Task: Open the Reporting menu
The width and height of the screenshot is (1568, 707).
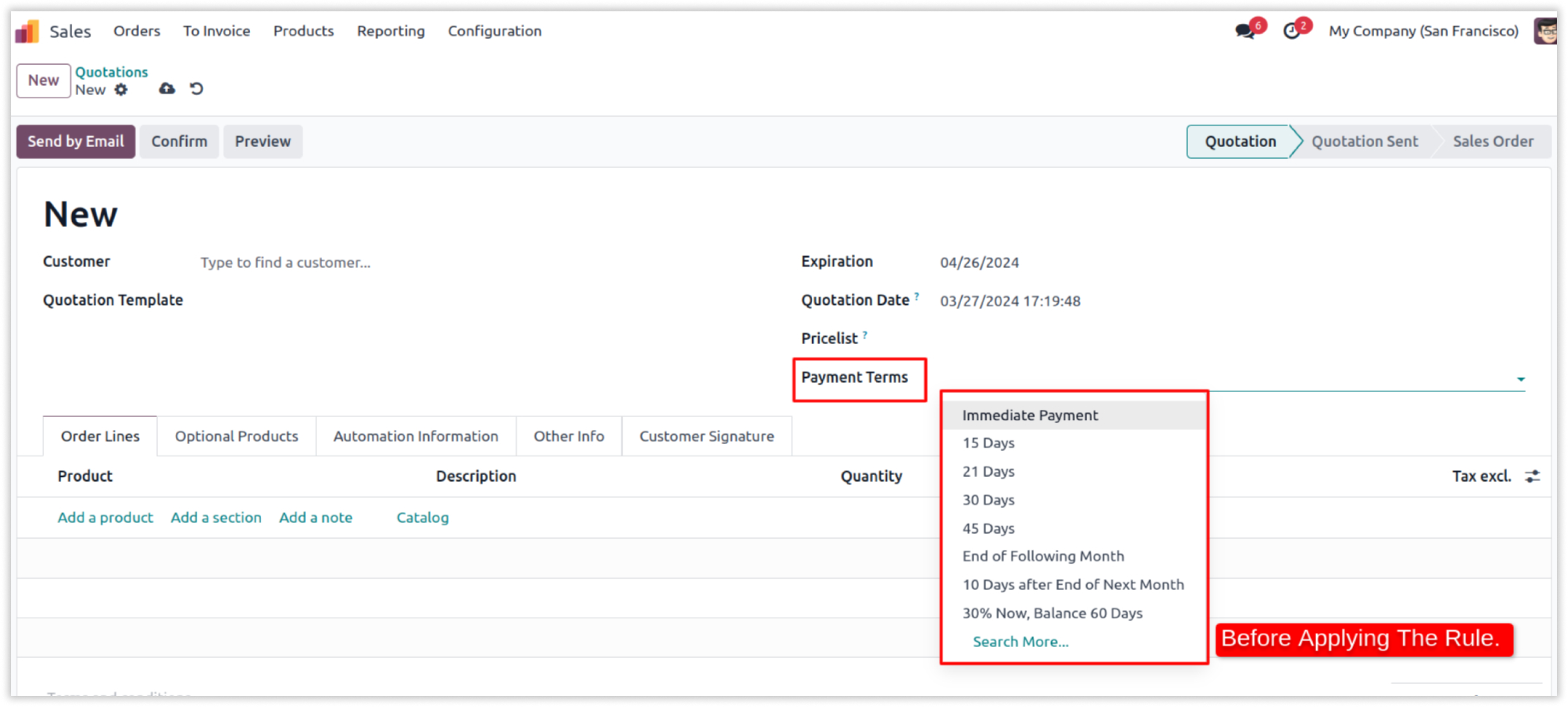Action: [391, 31]
